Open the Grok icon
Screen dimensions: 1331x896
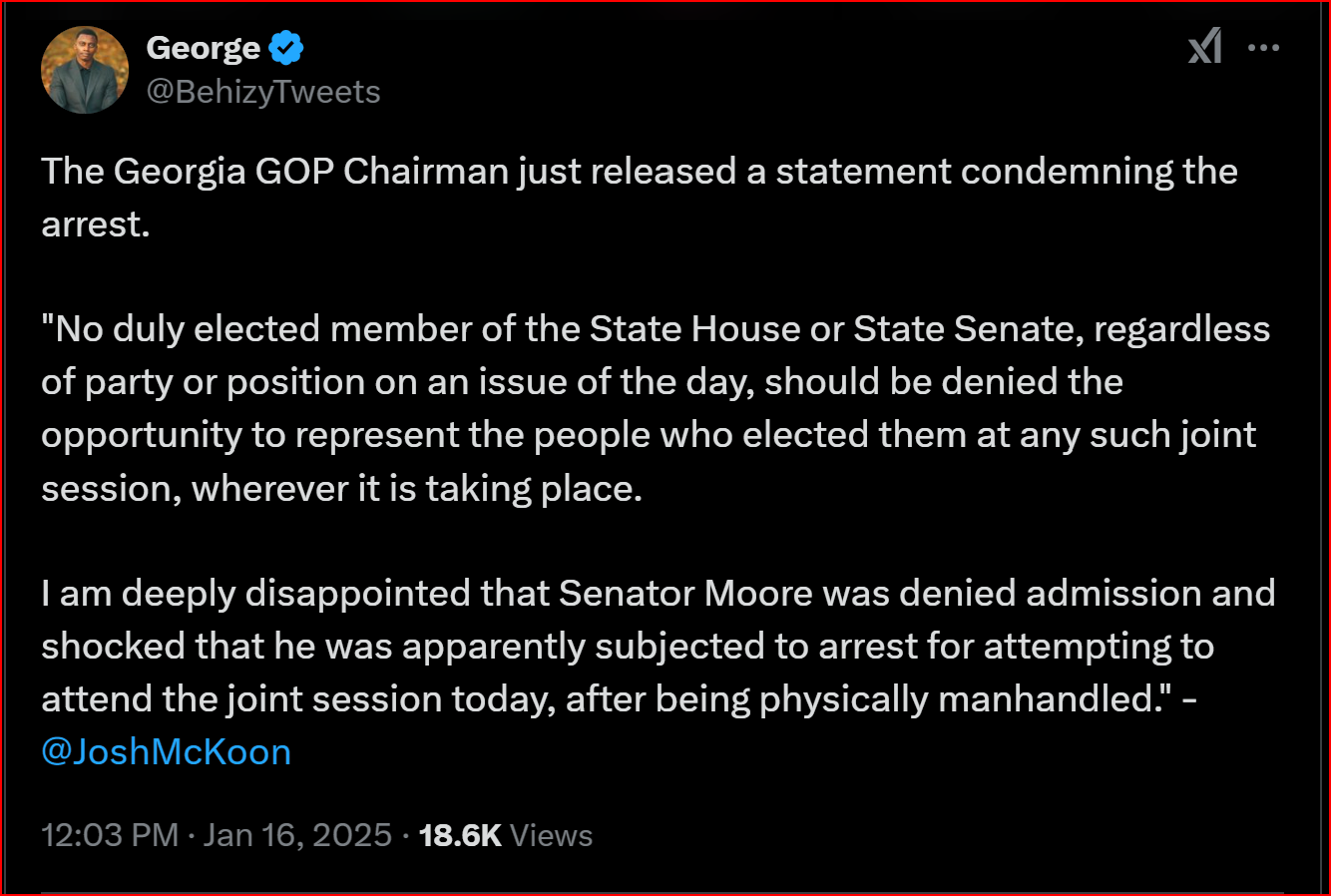tap(1204, 46)
